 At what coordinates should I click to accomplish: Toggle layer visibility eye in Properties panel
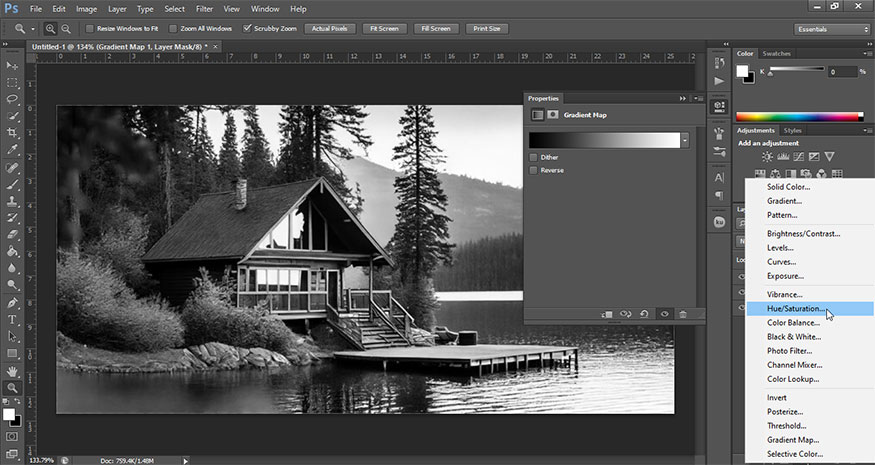click(x=665, y=314)
